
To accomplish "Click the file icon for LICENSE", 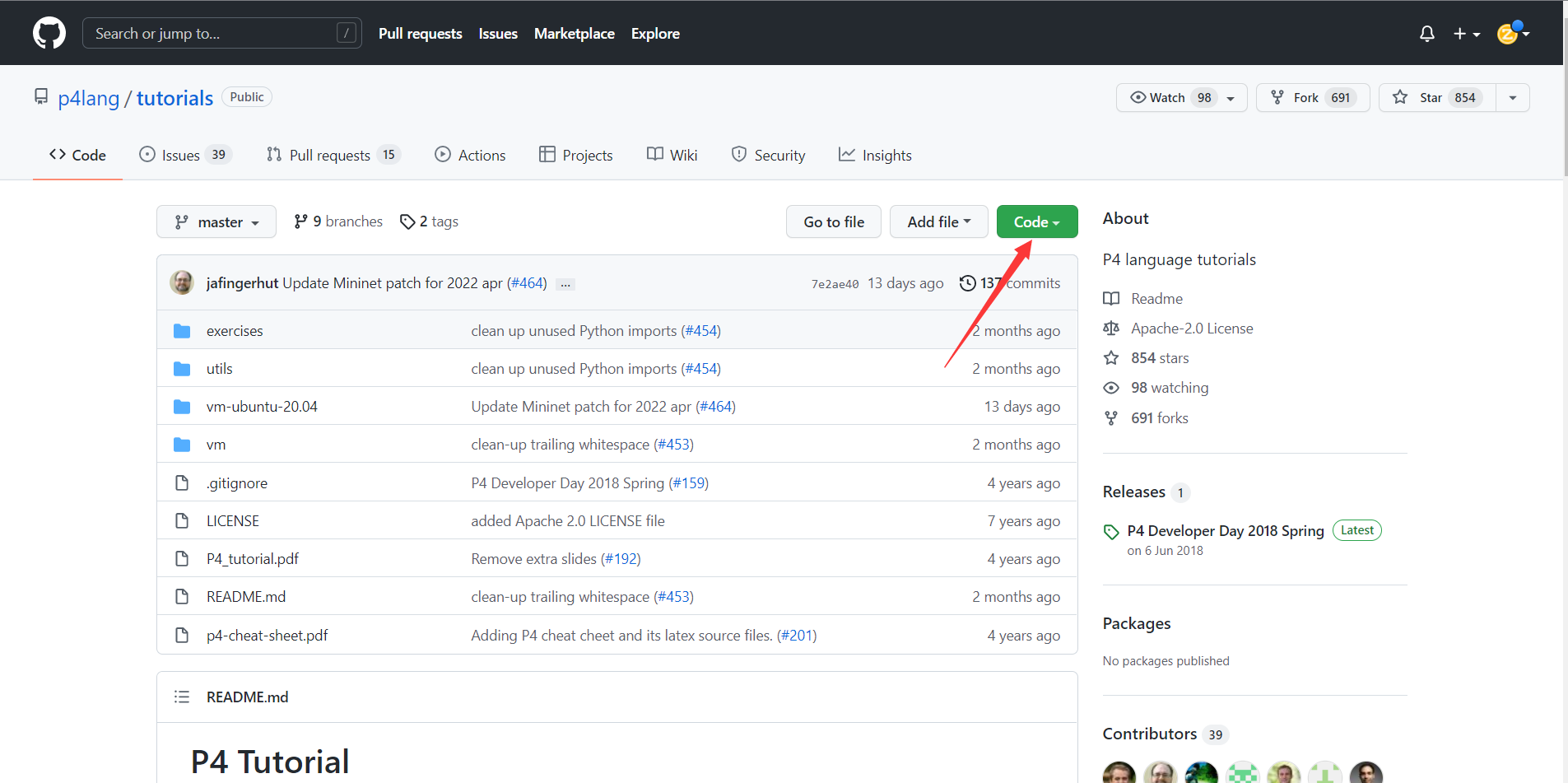I will point(182,521).
